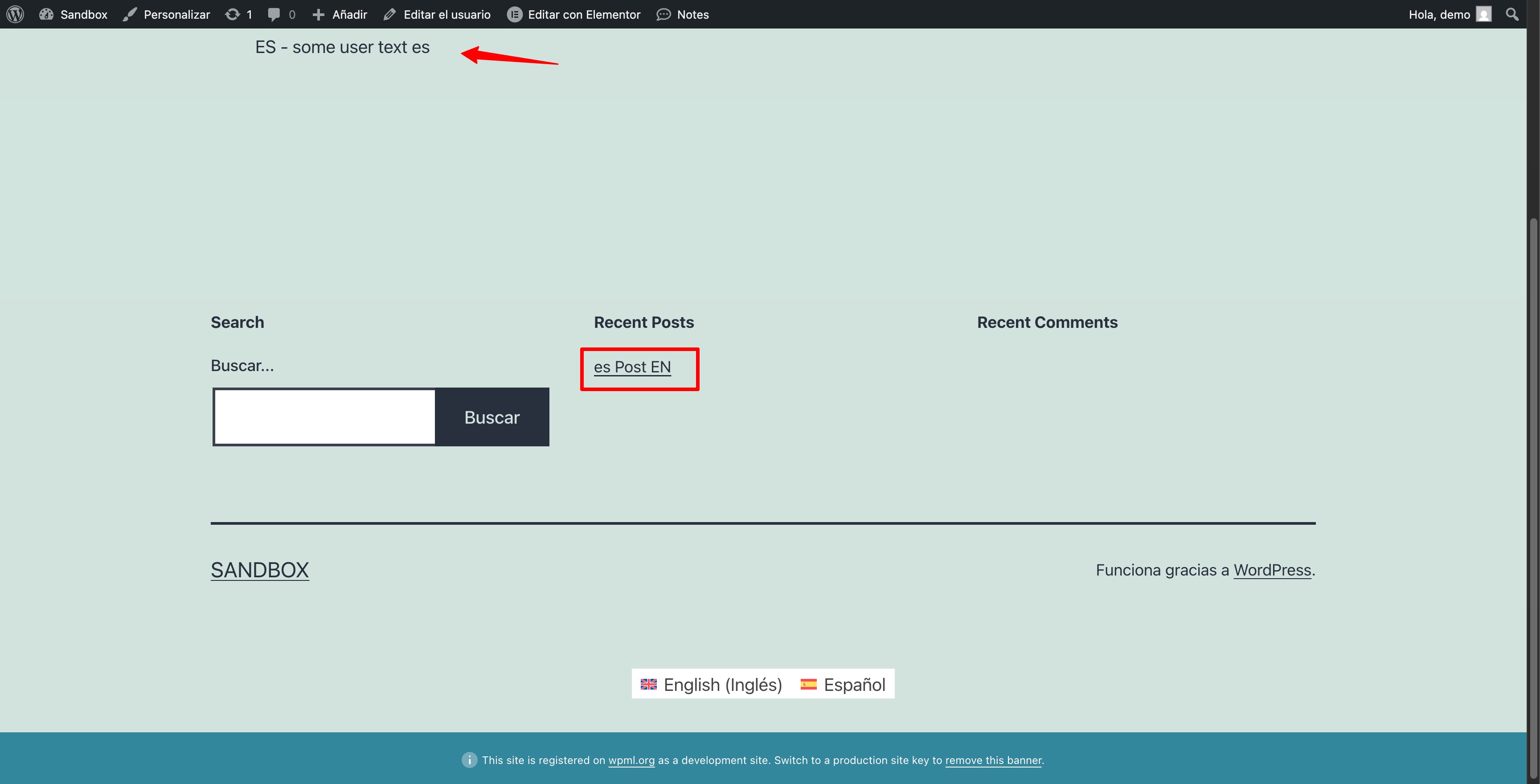
Task: Click the SANDBOX footer site link
Action: pyautogui.click(x=259, y=570)
